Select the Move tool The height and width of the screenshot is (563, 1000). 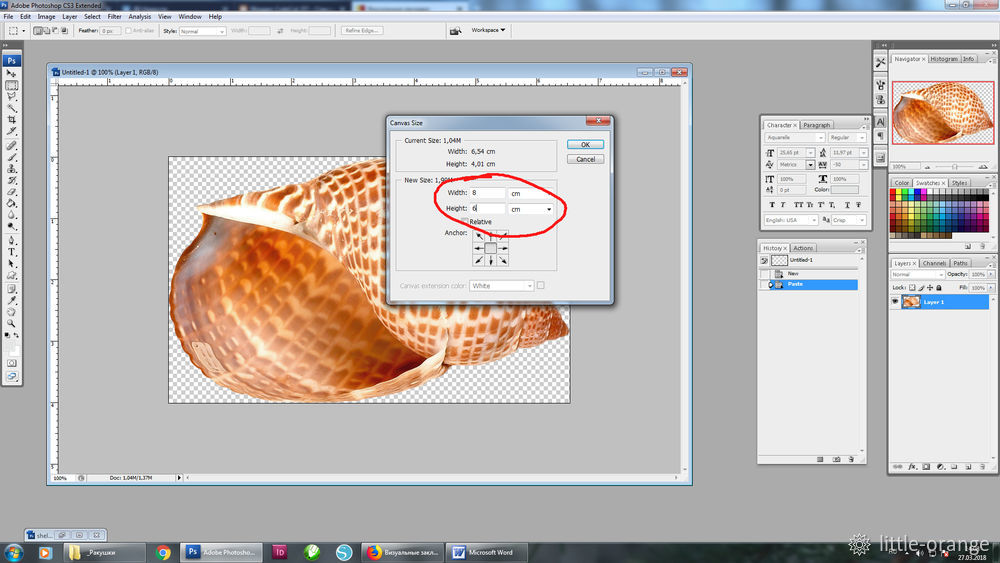12,74
